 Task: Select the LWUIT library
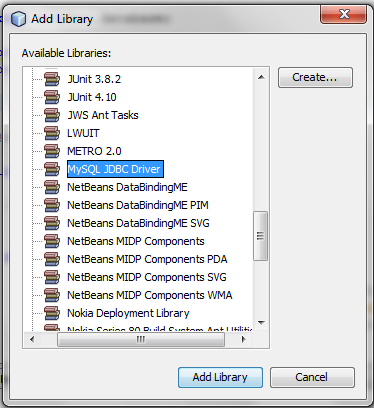83,133
